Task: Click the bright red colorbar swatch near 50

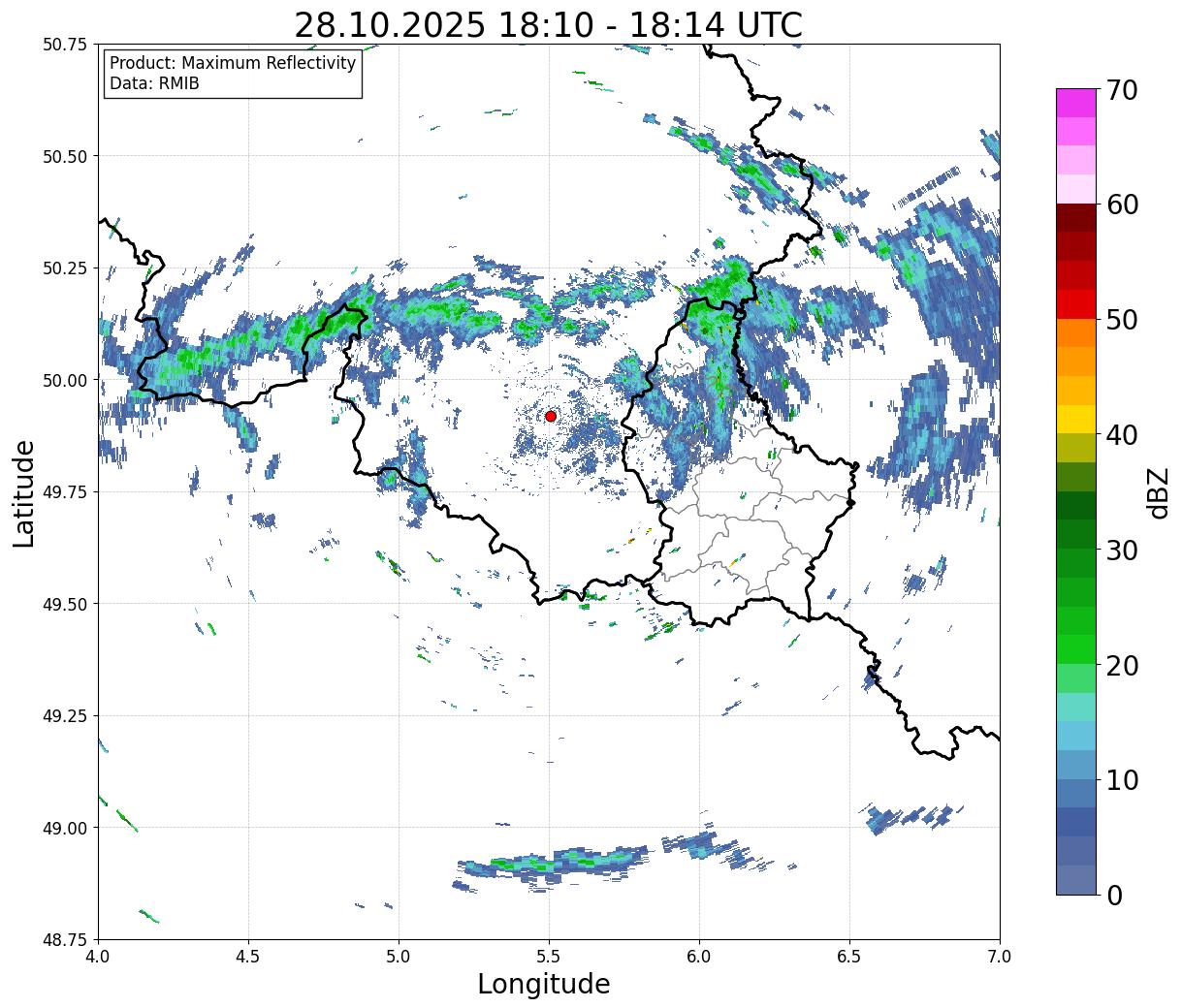Action: [x=1075, y=303]
